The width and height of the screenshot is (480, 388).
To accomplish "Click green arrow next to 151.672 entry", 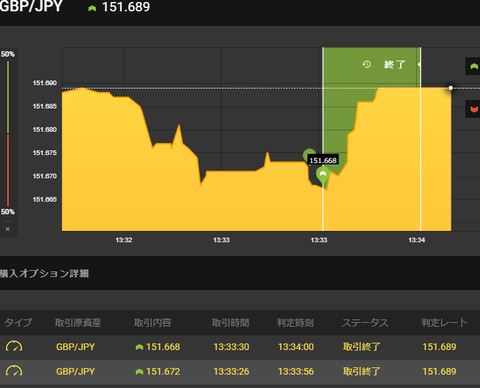I will click(139, 372).
